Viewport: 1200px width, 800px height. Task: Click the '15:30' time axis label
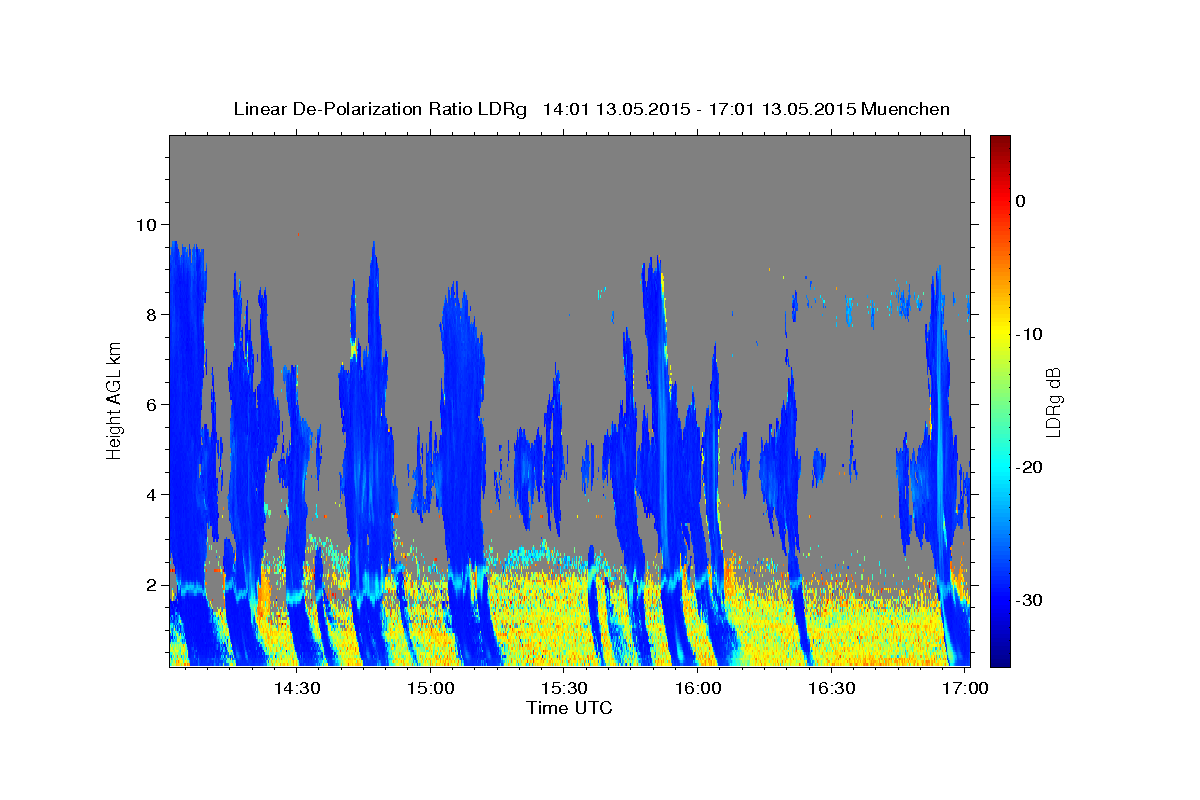(x=565, y=688)
